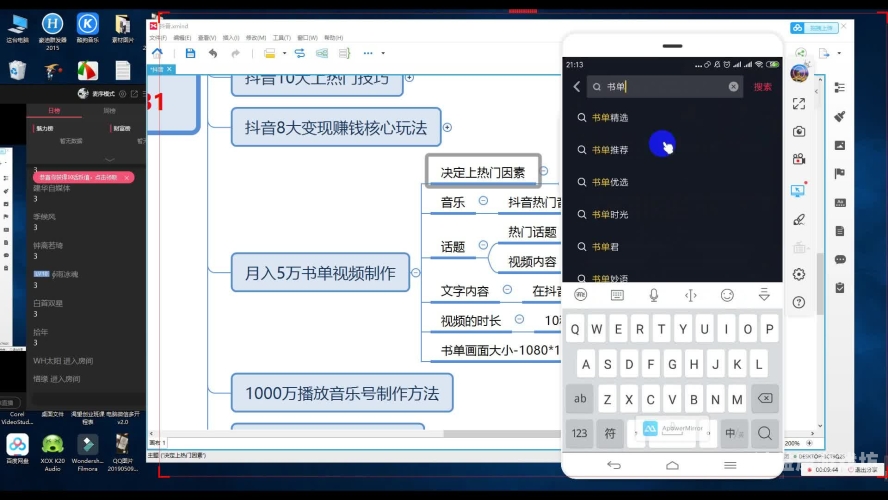Click ApowerMirror screen control monitor icon

pyautogui.click(x=798, y=190)
